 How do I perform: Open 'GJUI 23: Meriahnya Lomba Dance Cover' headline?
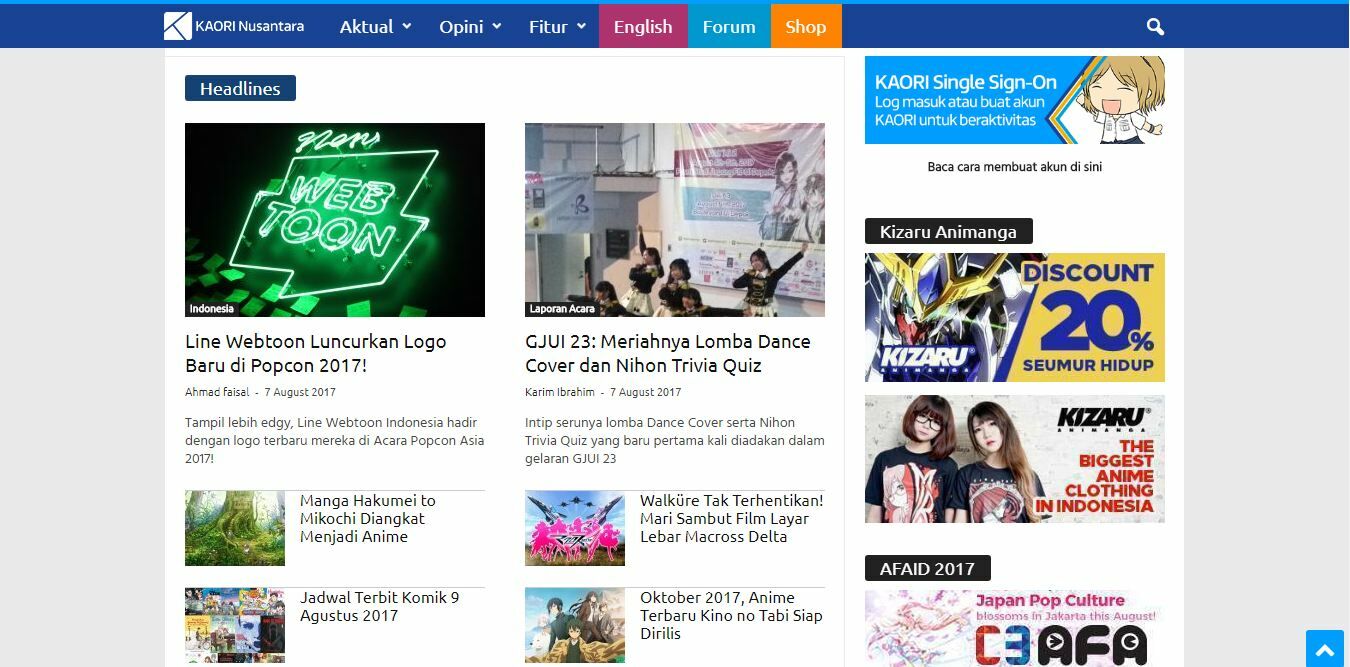click(x=668, y=353)
